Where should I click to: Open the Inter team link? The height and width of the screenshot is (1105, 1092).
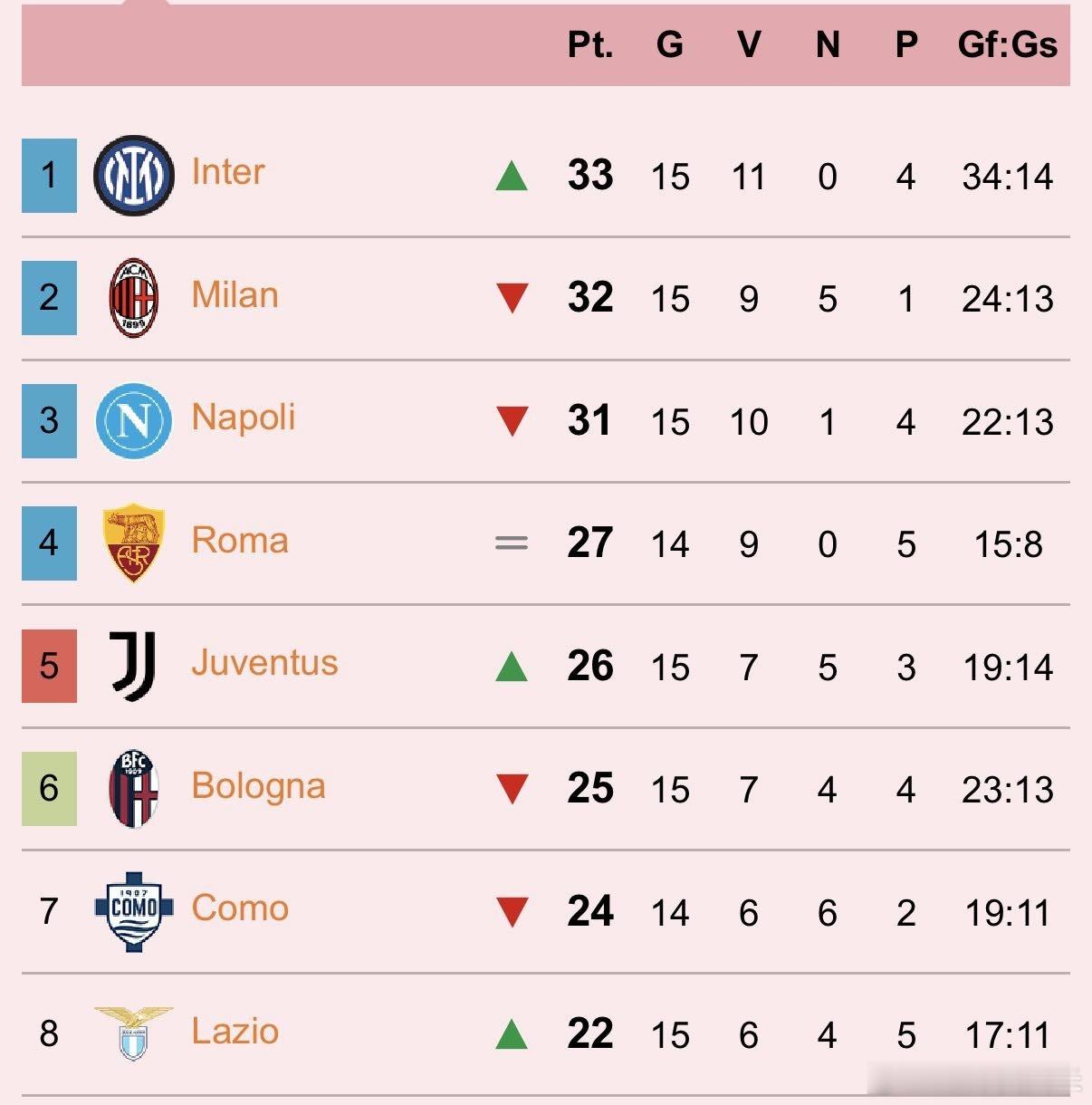(228, 172)
